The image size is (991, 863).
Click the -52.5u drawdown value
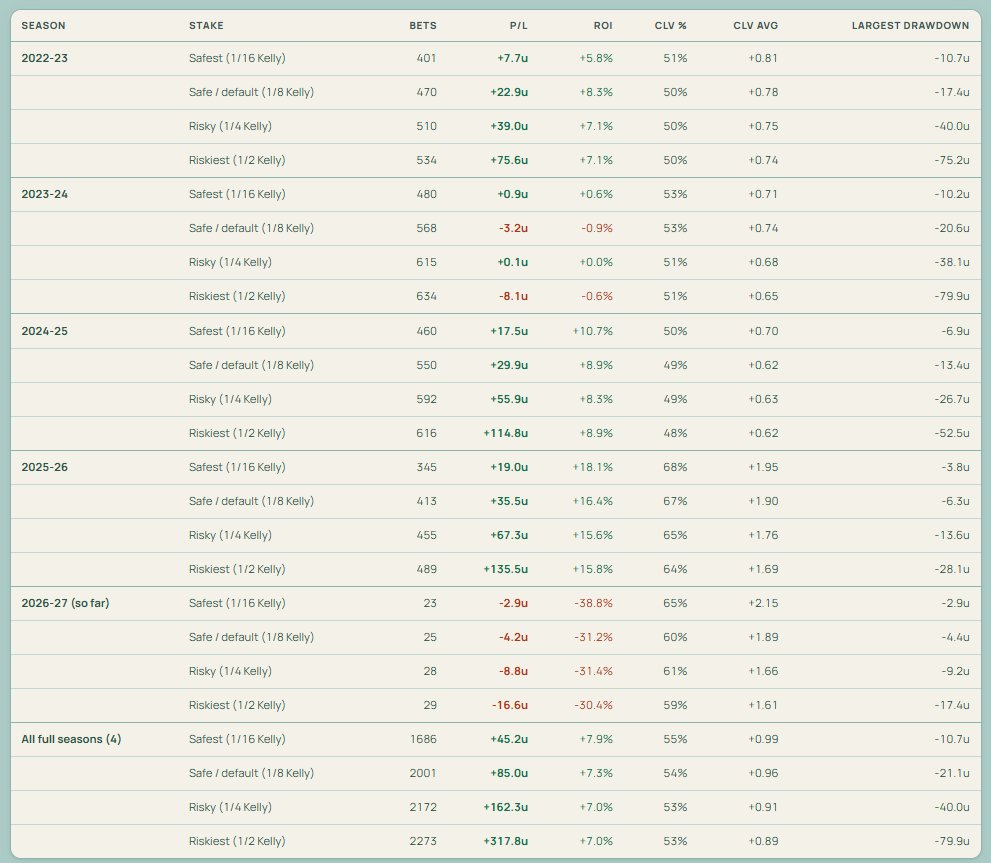click(x=952, y=433)
